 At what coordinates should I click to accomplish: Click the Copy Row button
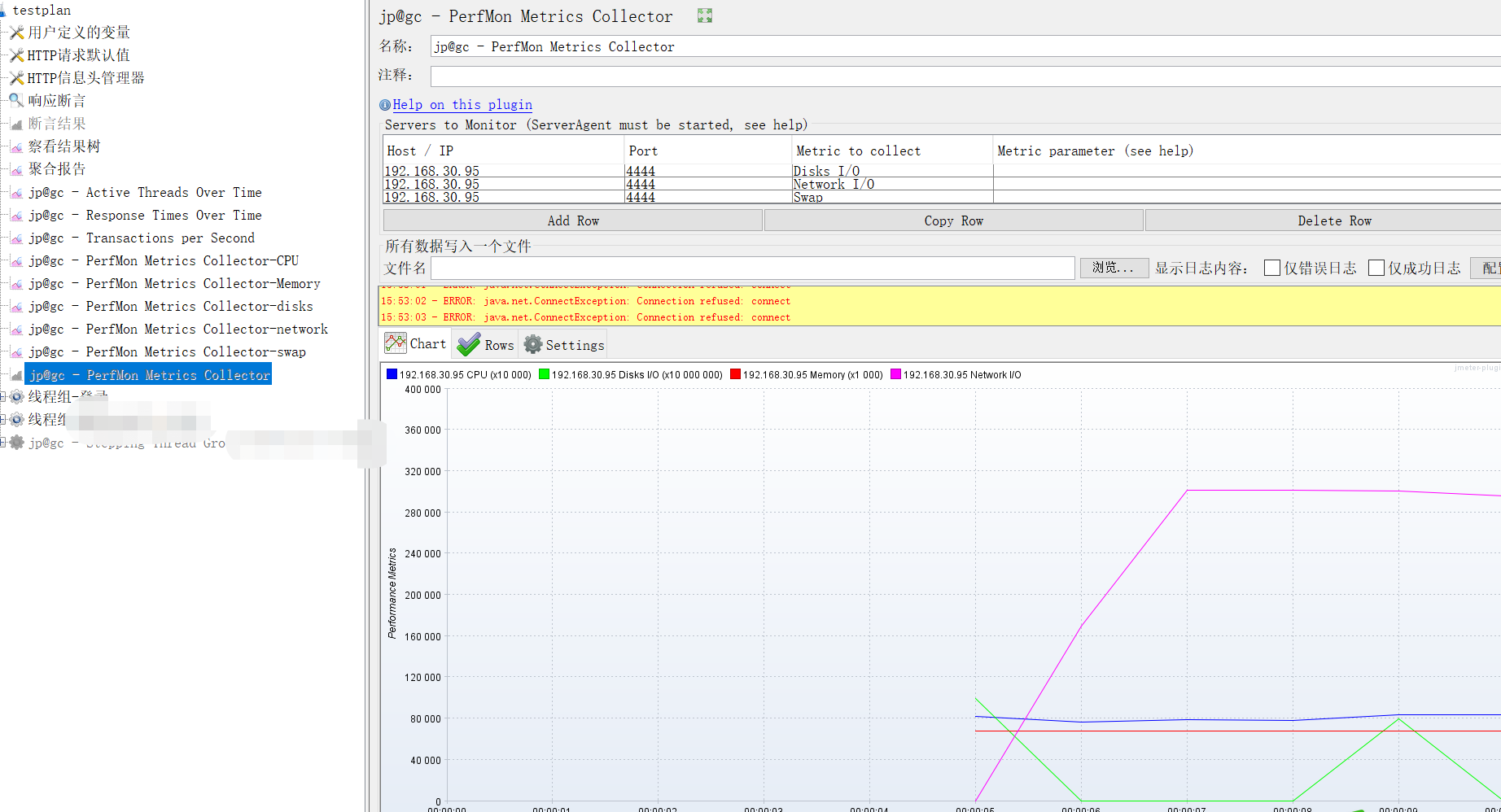[954, 220]
